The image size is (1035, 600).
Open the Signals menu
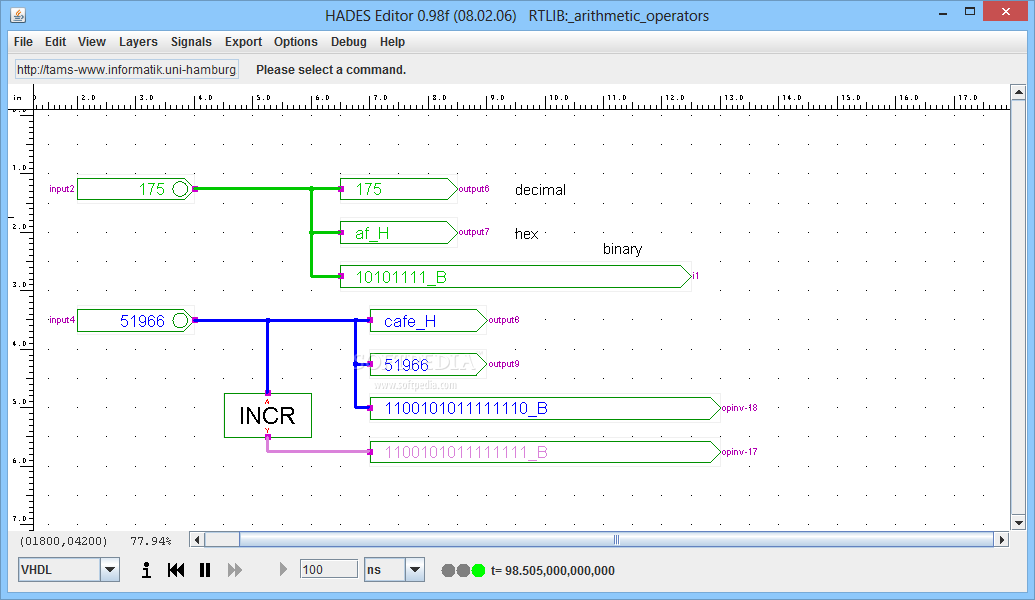pos(191,42)
